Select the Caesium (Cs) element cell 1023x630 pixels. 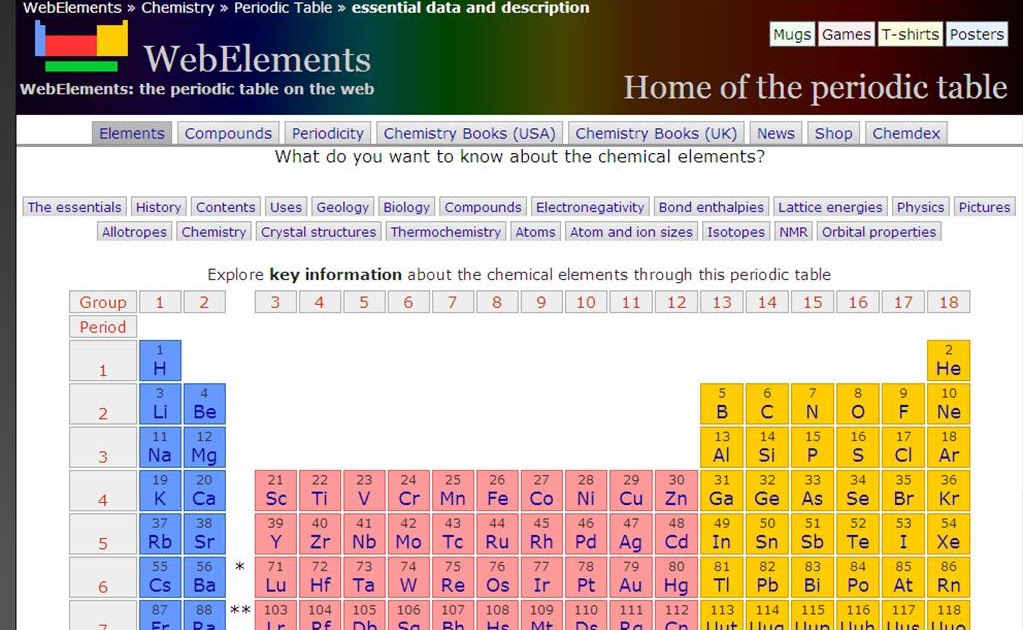point(160,577)
